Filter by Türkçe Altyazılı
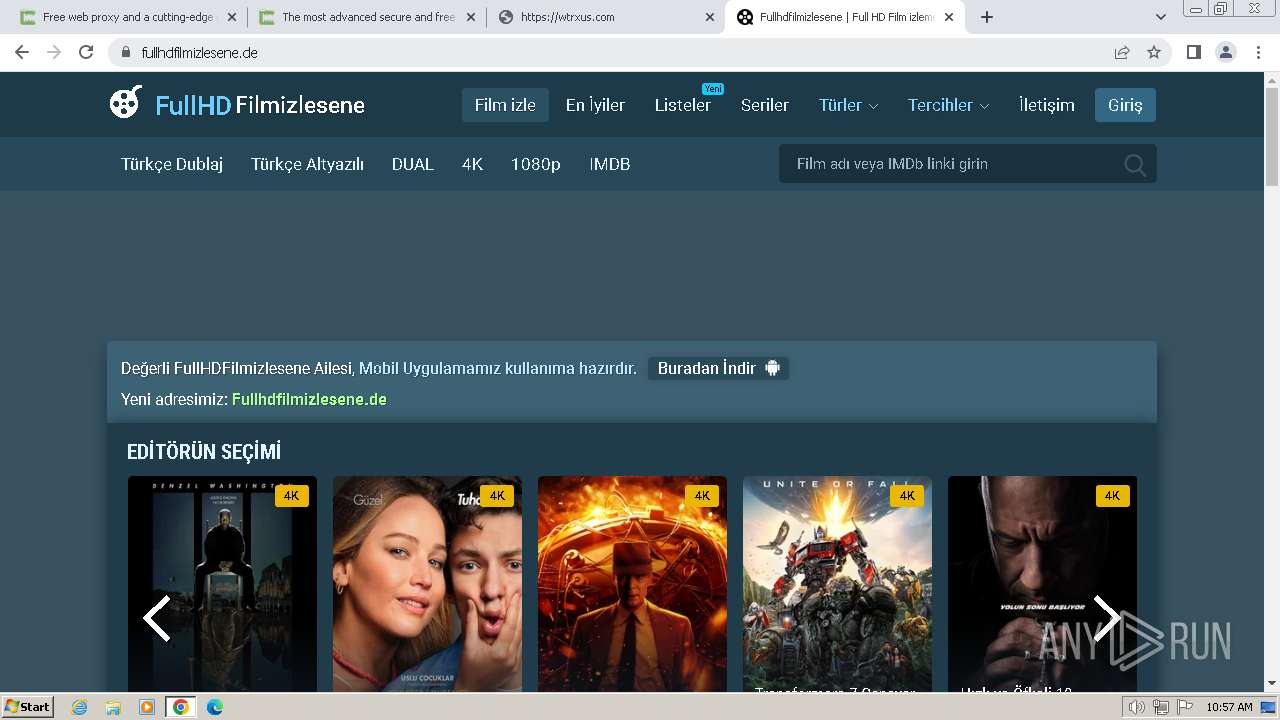The height and width of the screenshot is (720, 1280). click(307, 164)
